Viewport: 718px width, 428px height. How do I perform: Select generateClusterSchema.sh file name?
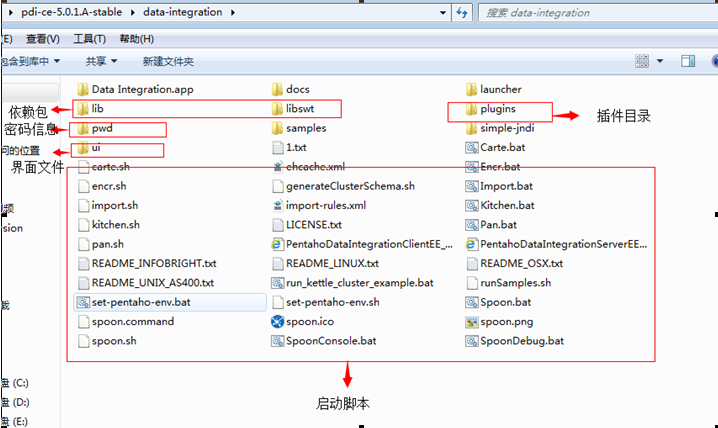click(350, 186)
